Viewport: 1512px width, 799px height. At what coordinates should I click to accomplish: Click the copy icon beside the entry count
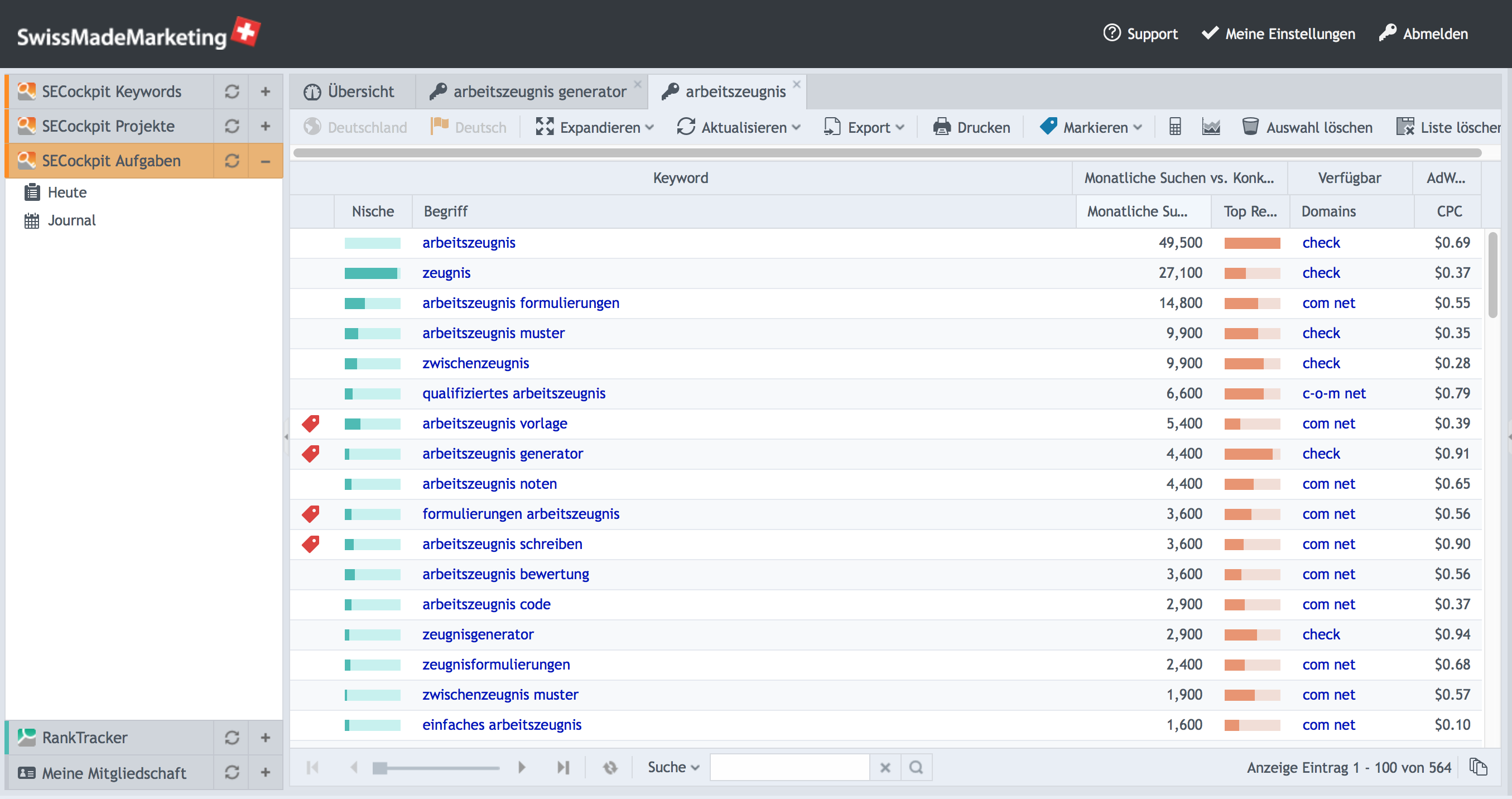tap(1478, 767)
